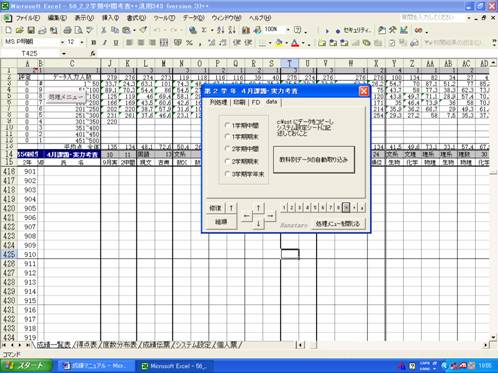Open the システム設定 sheet tab
Image resolution: width=498 pixels, height=373 pixels.
(x=193, y=345)
